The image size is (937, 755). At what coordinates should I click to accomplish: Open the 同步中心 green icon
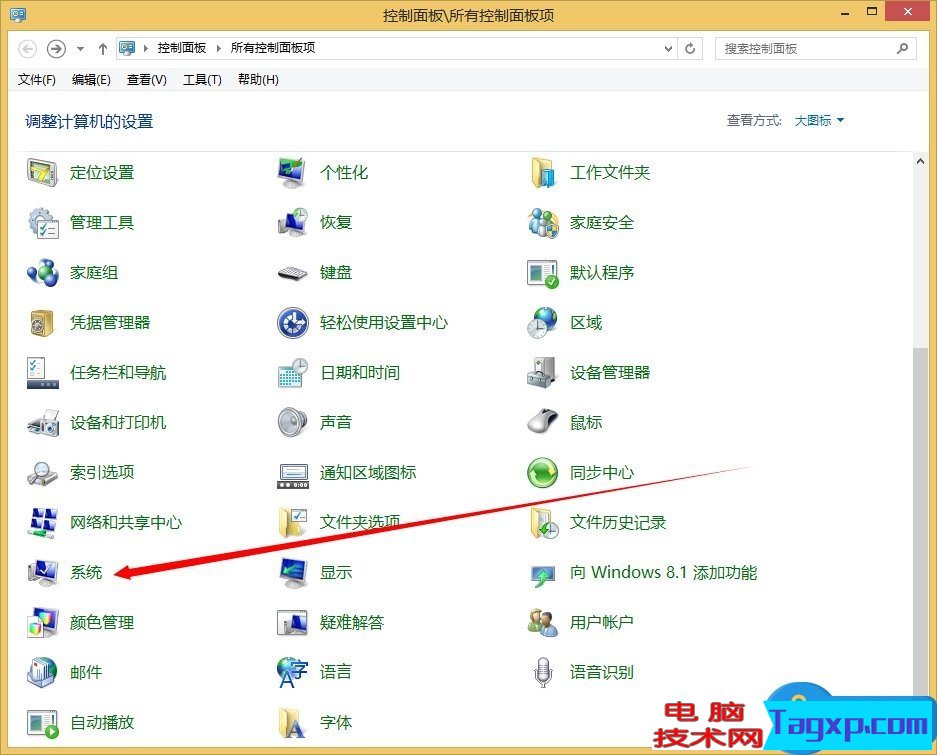tap(543, 473)
